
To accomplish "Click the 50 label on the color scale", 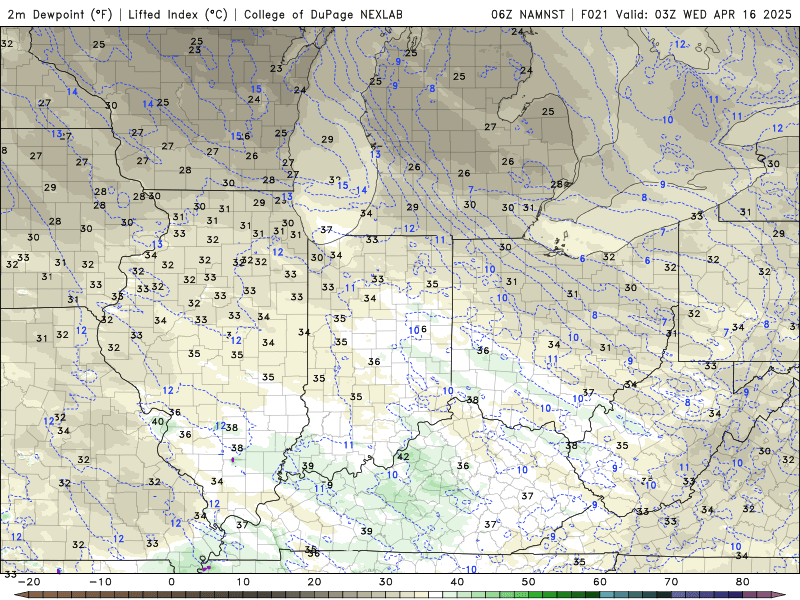I will 529,582.
